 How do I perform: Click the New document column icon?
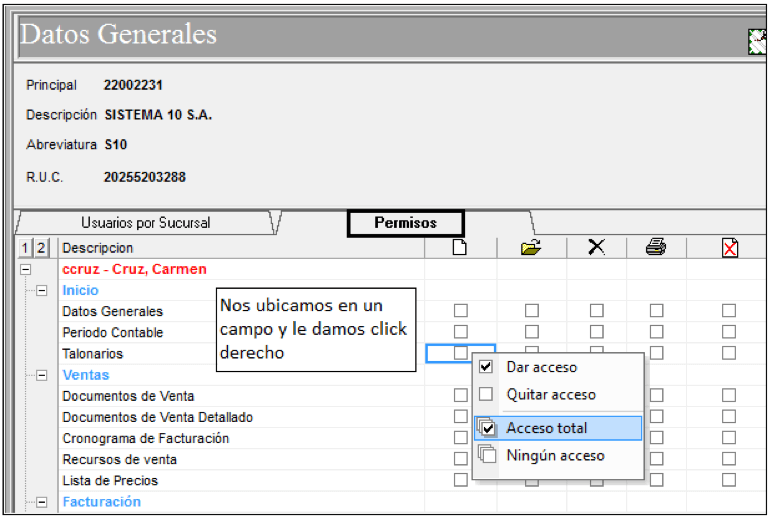(x=460, y=247)
